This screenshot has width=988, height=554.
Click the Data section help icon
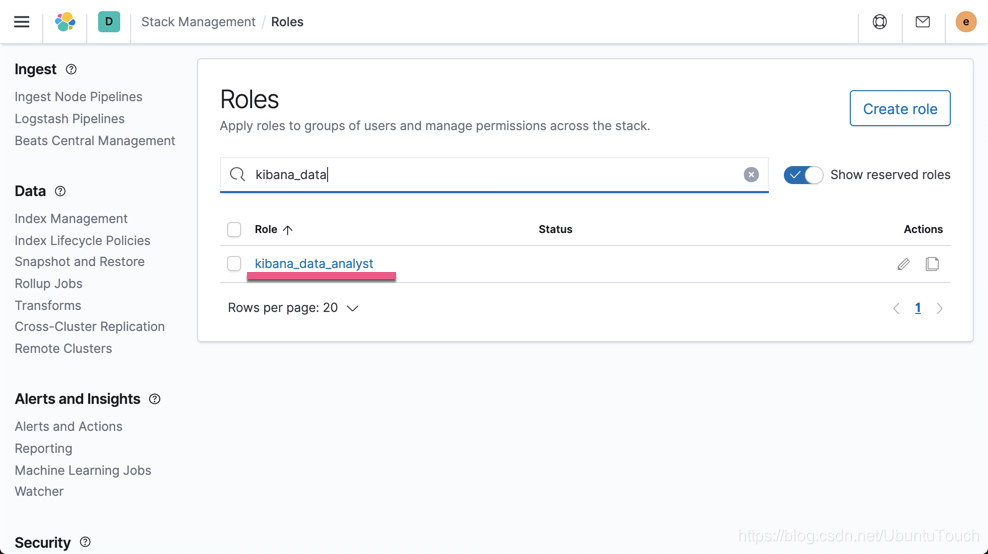pyautogui.click(x=60, y=191)
